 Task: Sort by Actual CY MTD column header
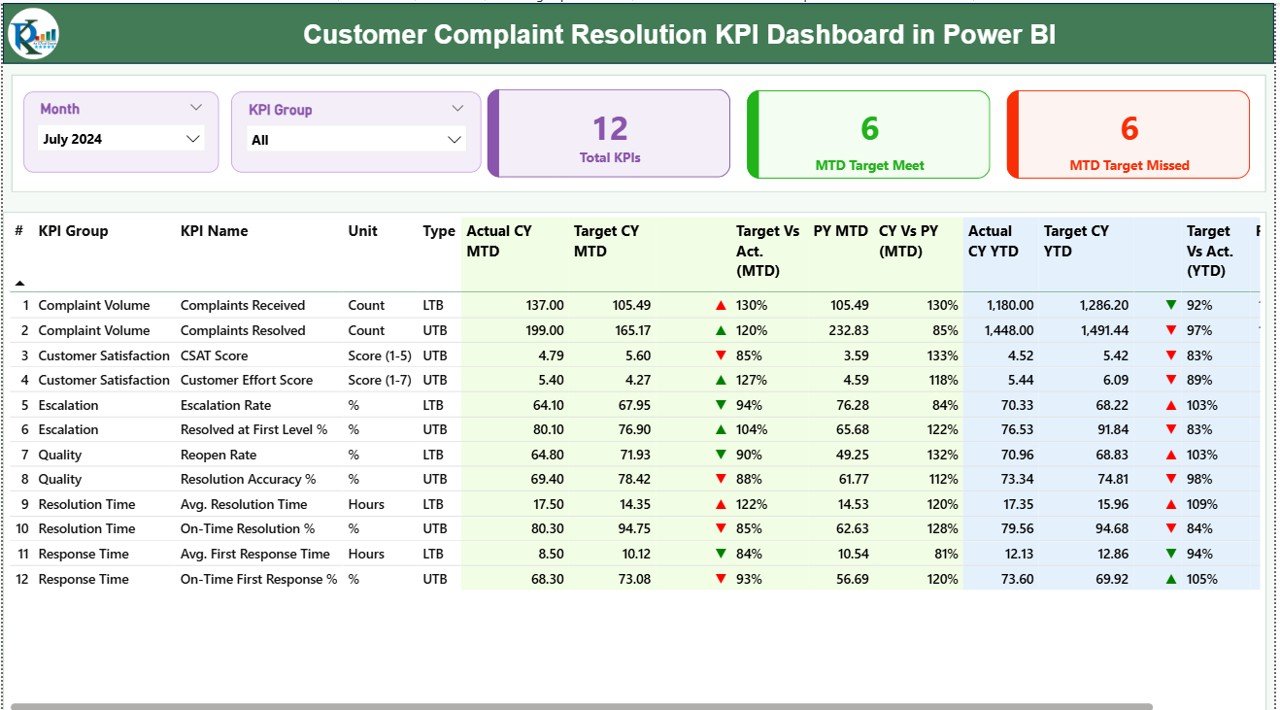499,241
